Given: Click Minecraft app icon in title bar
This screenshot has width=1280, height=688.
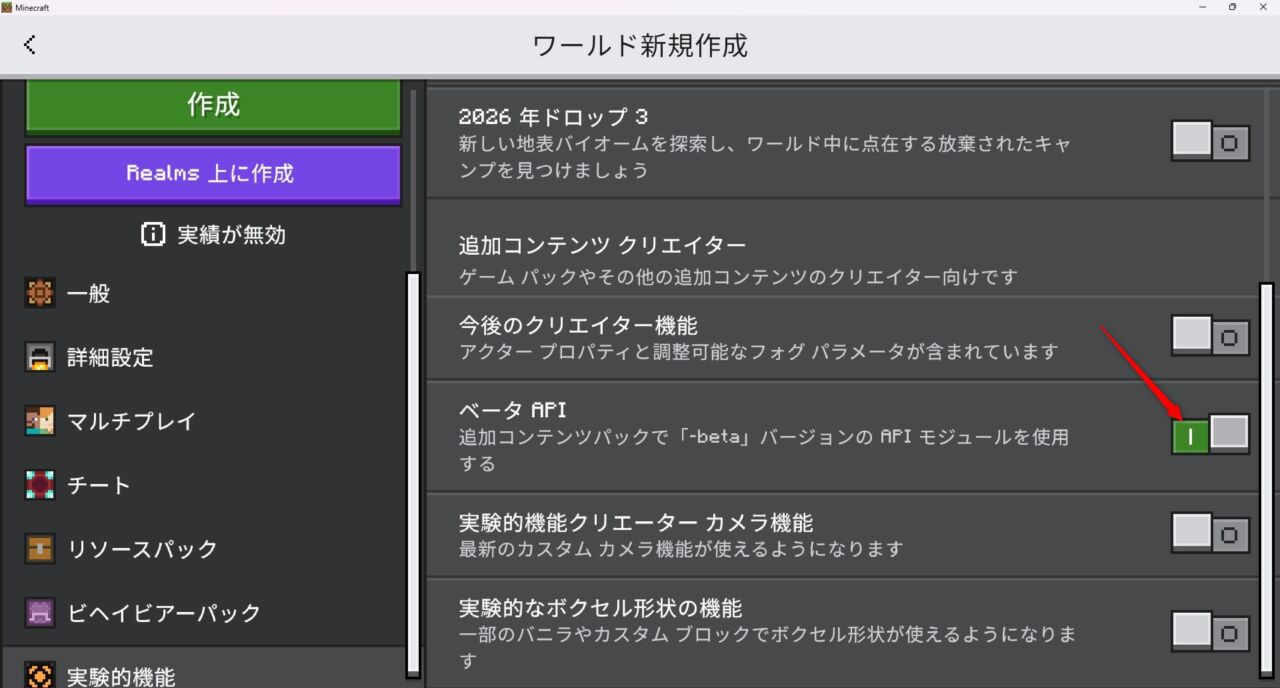Looking at the screenshot, I should (x=7, y=7).
